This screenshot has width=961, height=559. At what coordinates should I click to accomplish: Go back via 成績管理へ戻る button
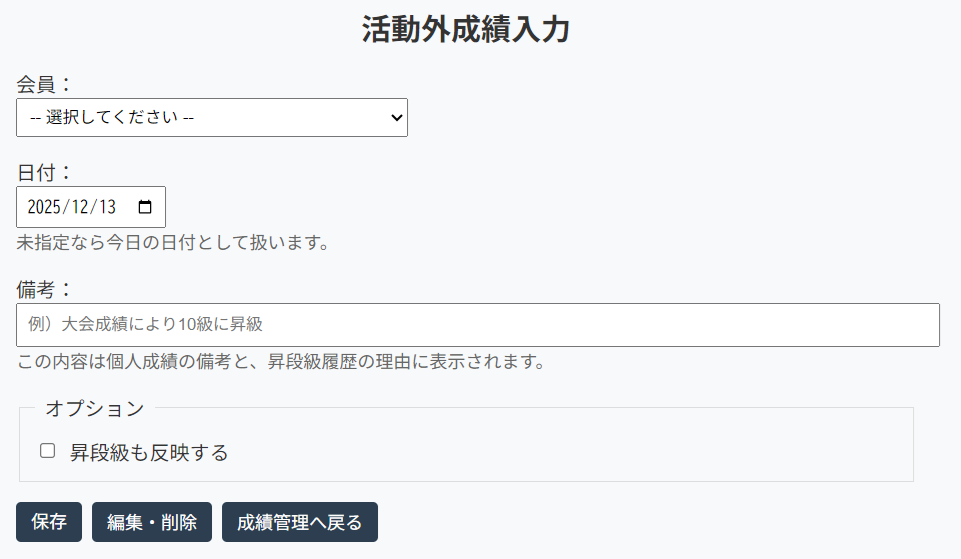tap(300, 522)
